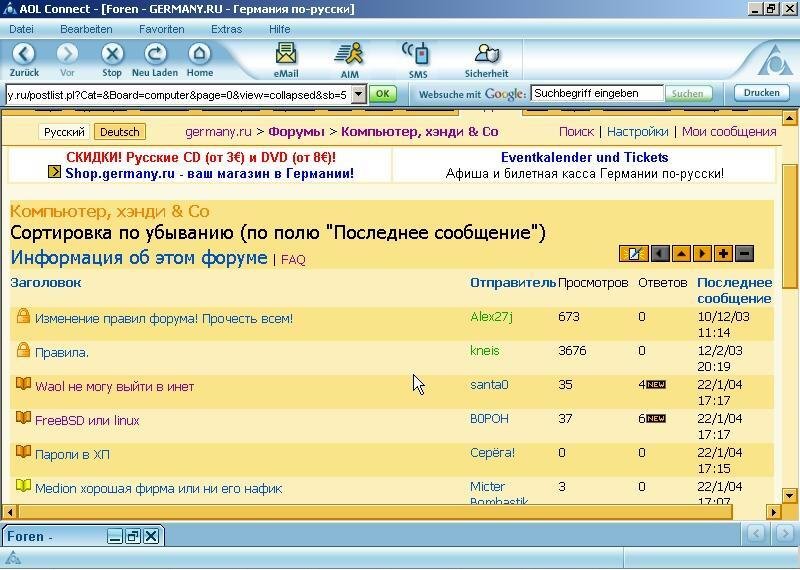
Task: Click the arrow icon next to Shop.germany.ru
Action: [x=54, y=172]
